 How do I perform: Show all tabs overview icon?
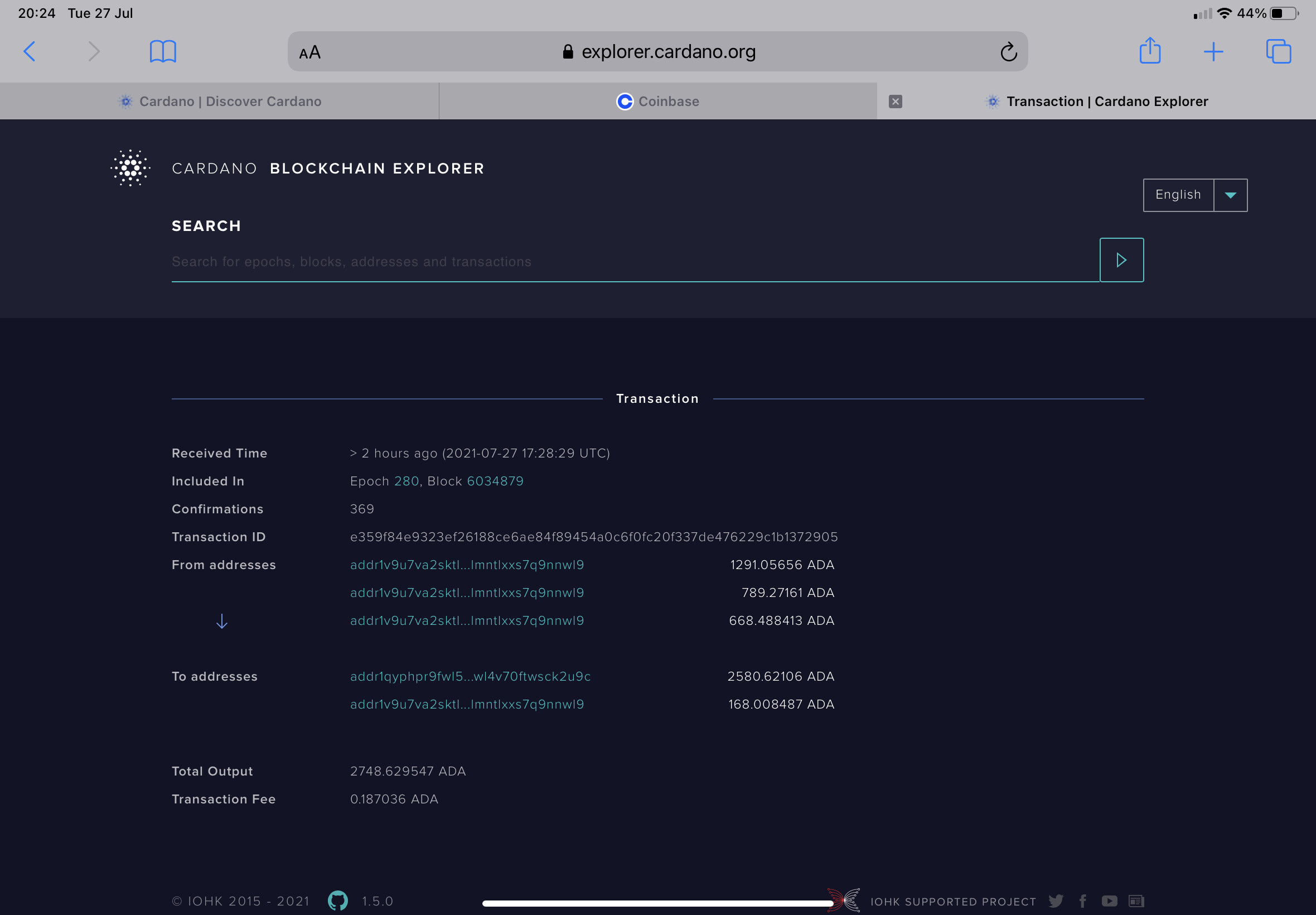click(x=1278, y=51)
